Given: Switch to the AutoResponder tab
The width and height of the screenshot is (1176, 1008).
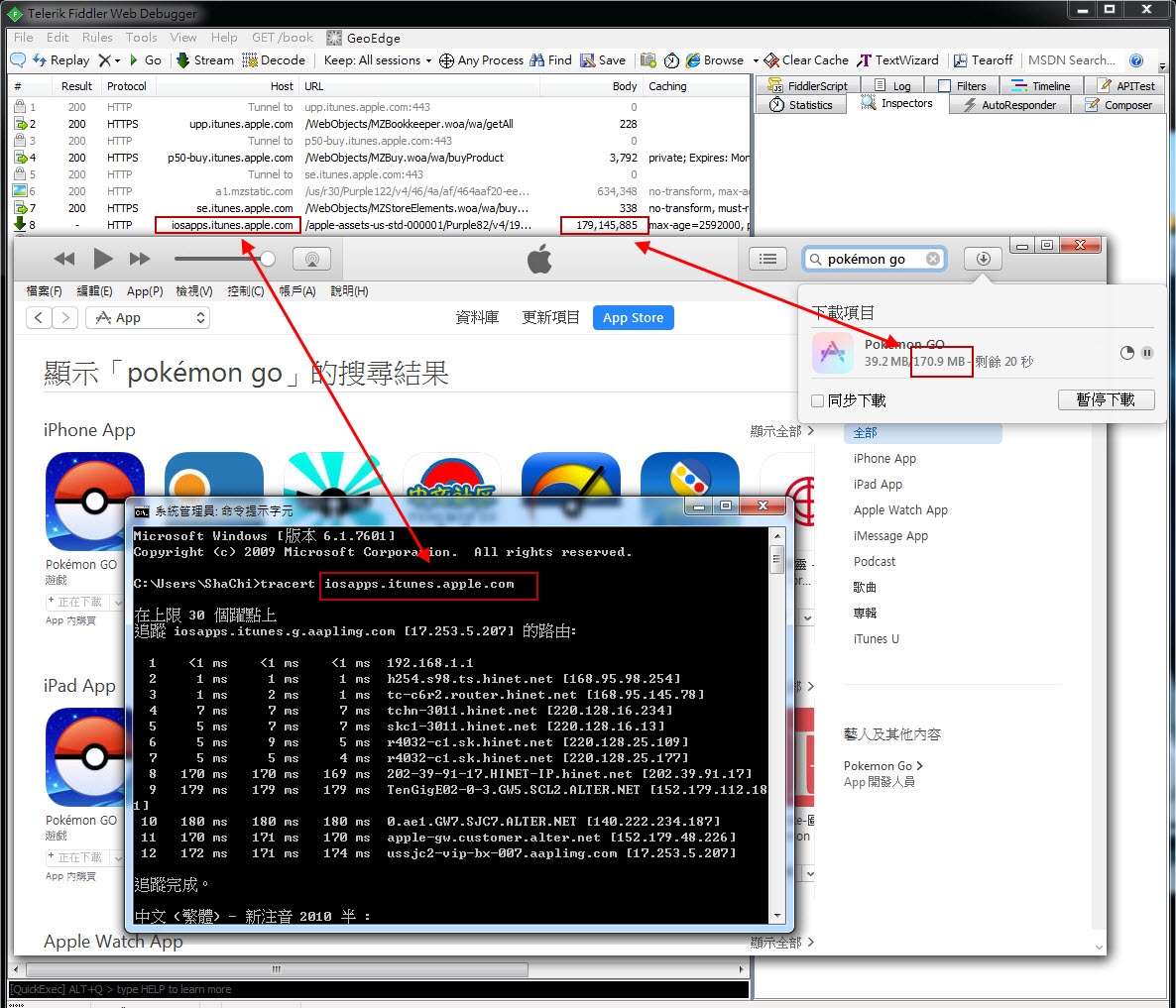Looking at the screenshot, I should [x=1010, y=105].
